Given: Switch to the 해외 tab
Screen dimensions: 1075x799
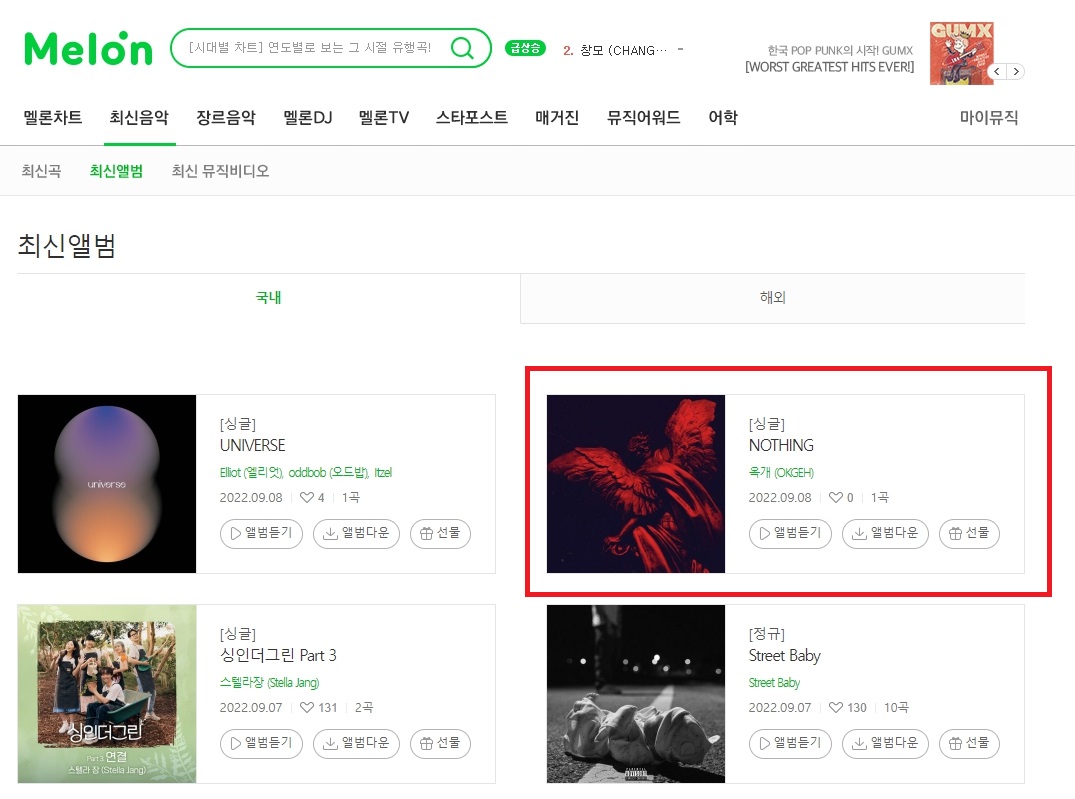Looking at the screenshot, I should point(773,298).
